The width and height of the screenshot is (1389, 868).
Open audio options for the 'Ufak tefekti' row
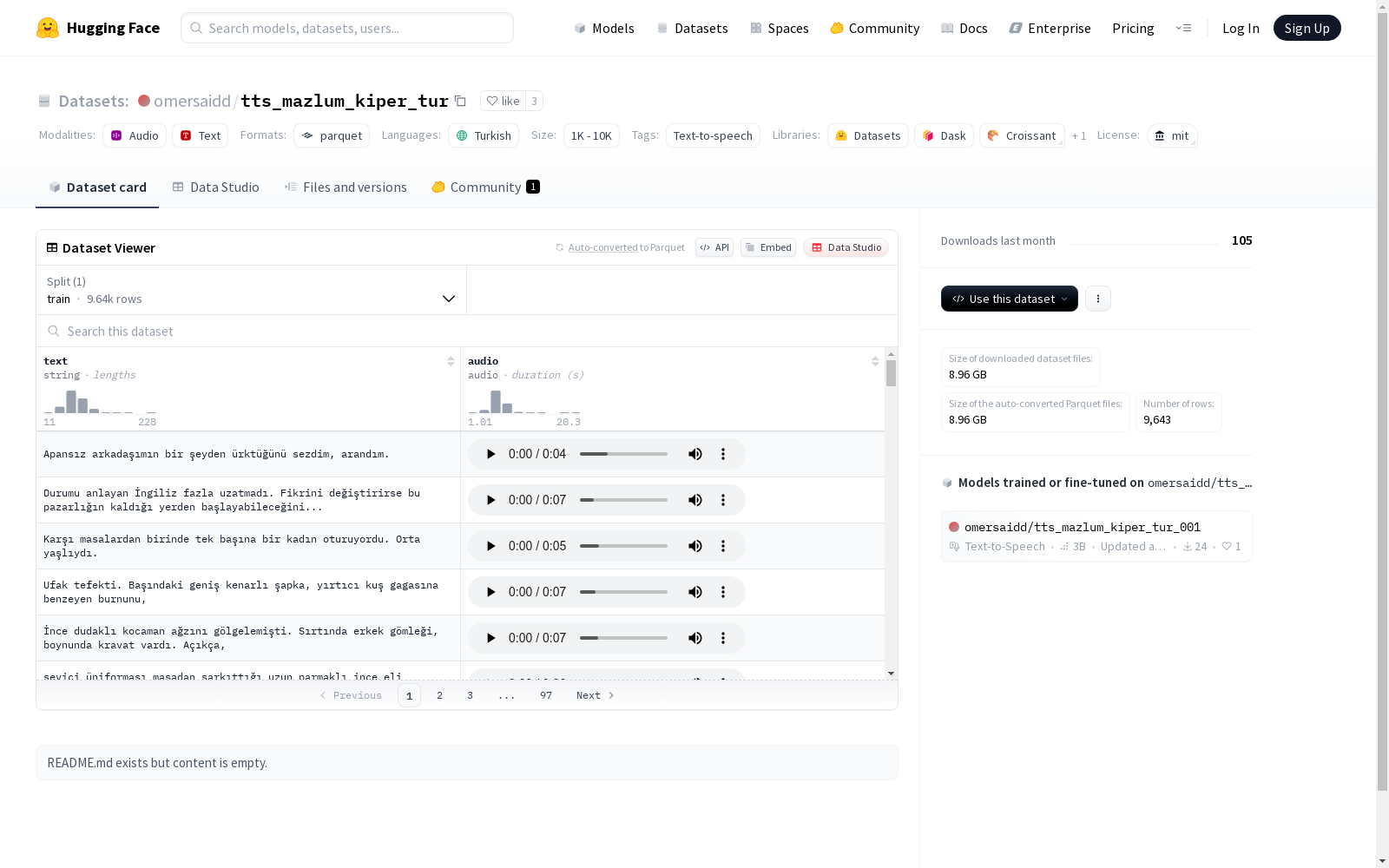pos(723,592)
